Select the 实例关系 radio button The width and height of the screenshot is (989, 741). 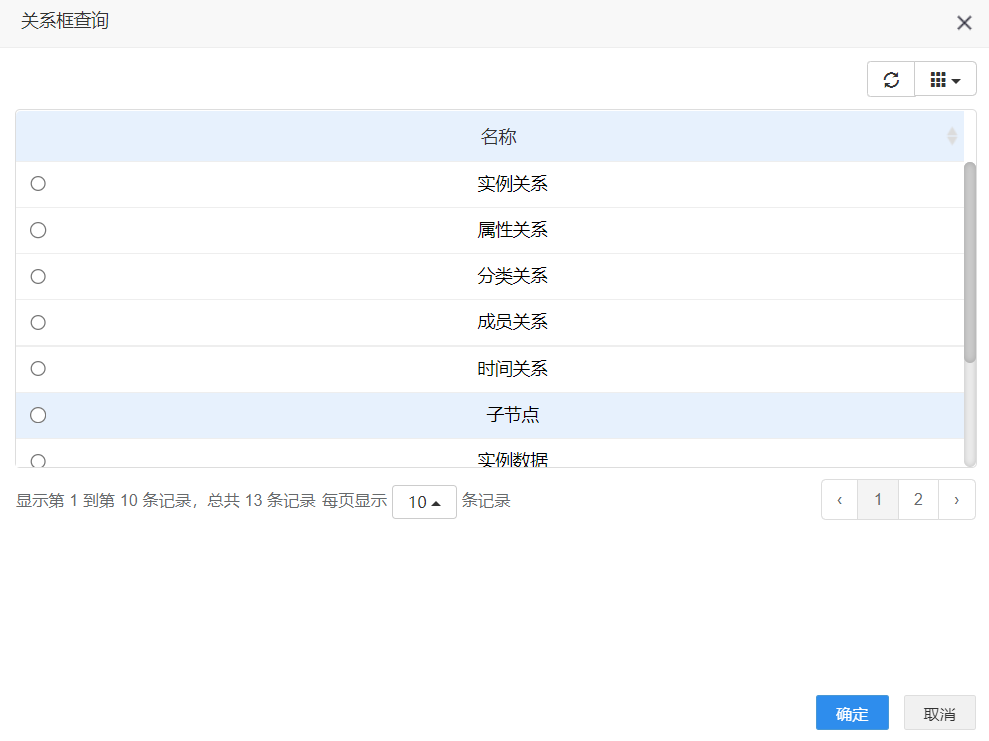pos(38,184)
